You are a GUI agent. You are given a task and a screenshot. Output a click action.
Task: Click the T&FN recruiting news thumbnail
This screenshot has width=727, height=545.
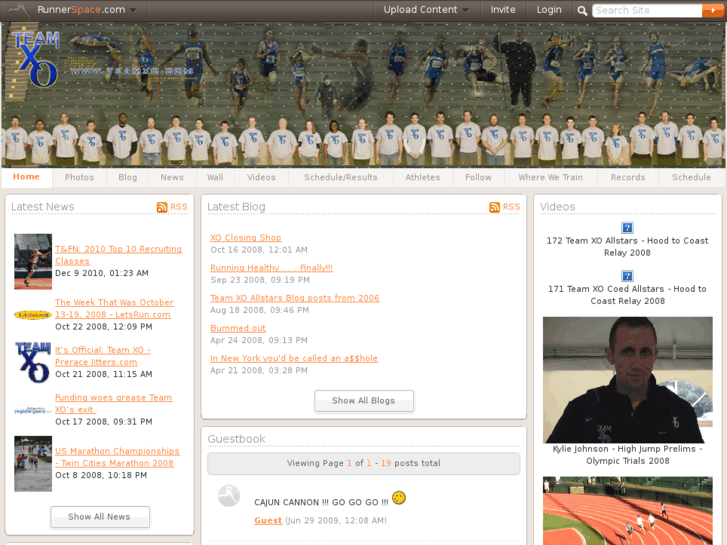click(x=33, y=262)
